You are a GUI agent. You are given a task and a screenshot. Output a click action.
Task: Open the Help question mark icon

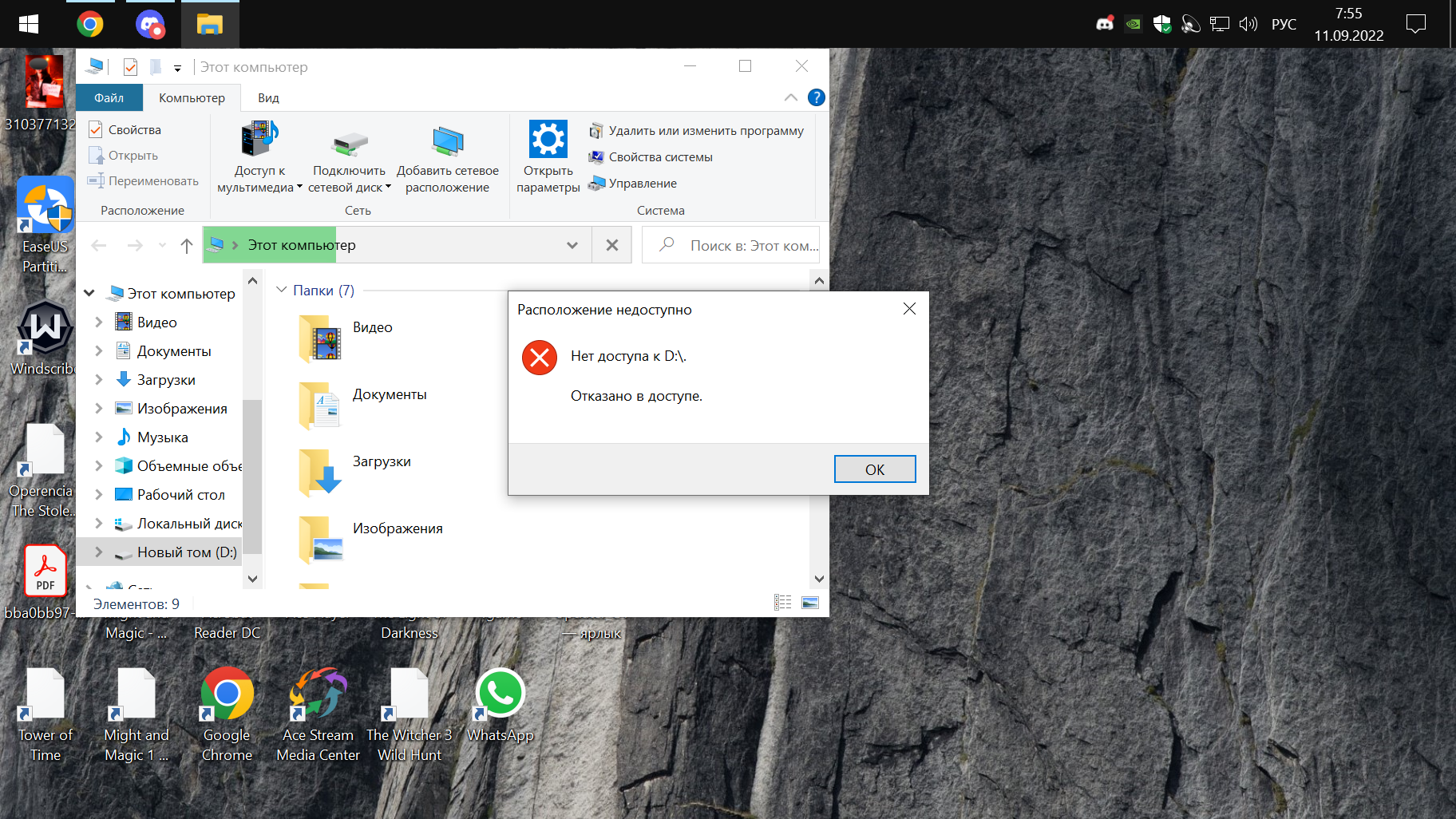click(x=816, y=97)
